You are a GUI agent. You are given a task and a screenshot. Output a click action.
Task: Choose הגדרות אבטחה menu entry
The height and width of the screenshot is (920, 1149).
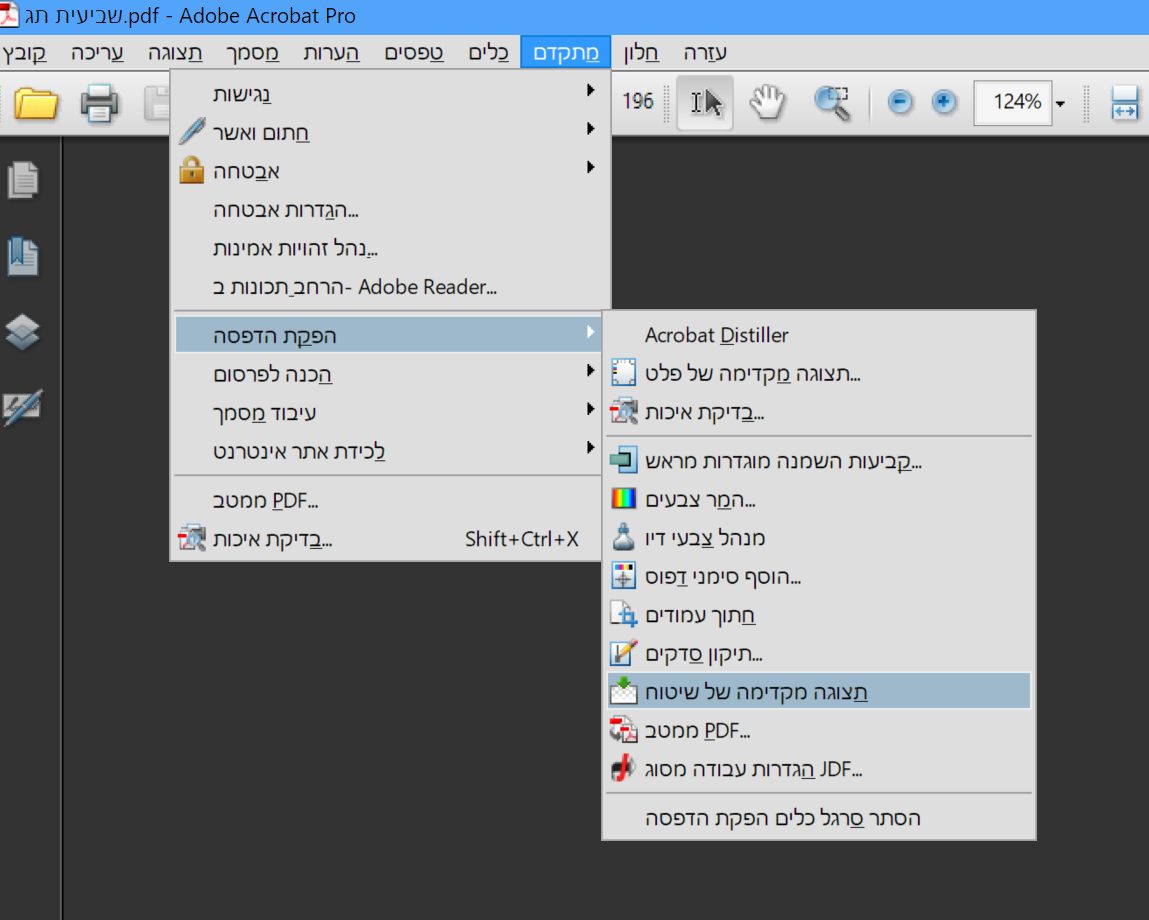coord(388,210)
